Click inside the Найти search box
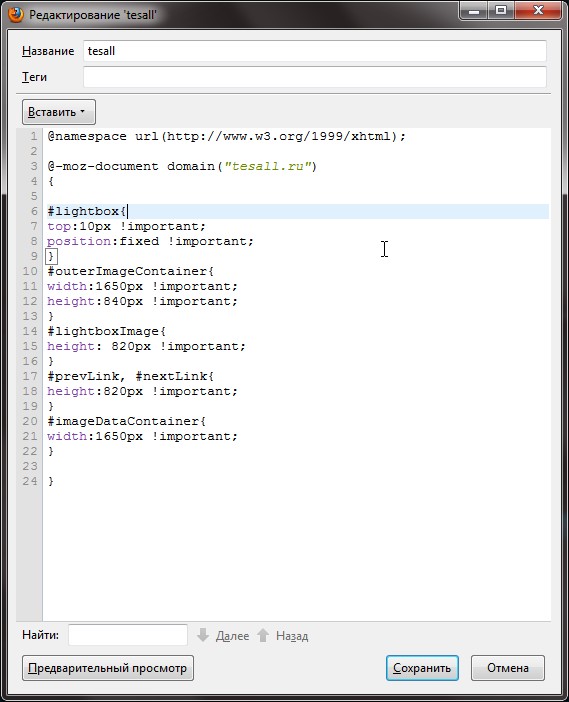The image size is (569, 702). [x=128, y=635]
